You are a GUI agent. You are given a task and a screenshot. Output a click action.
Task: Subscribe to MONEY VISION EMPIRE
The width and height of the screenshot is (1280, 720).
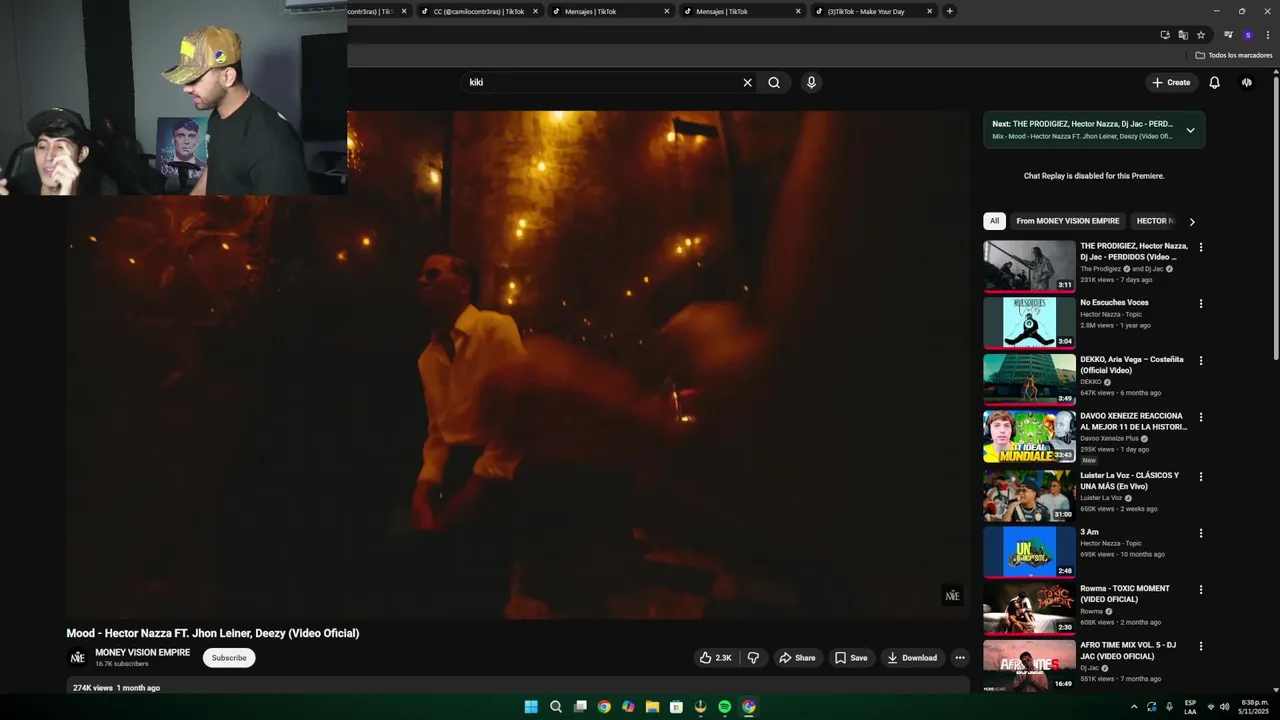[x=229, y=658]
